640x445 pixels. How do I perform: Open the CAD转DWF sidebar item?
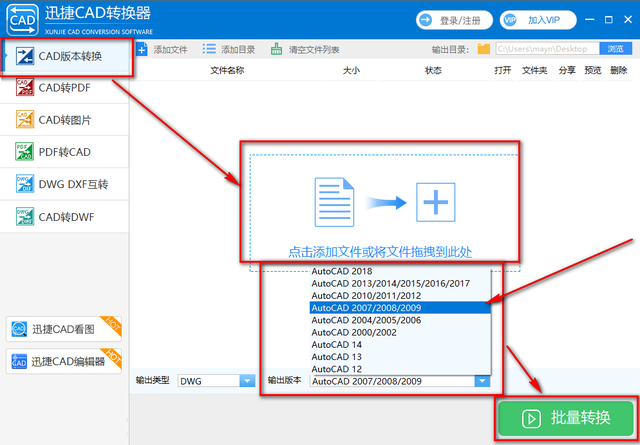click(x=64, y=216)
